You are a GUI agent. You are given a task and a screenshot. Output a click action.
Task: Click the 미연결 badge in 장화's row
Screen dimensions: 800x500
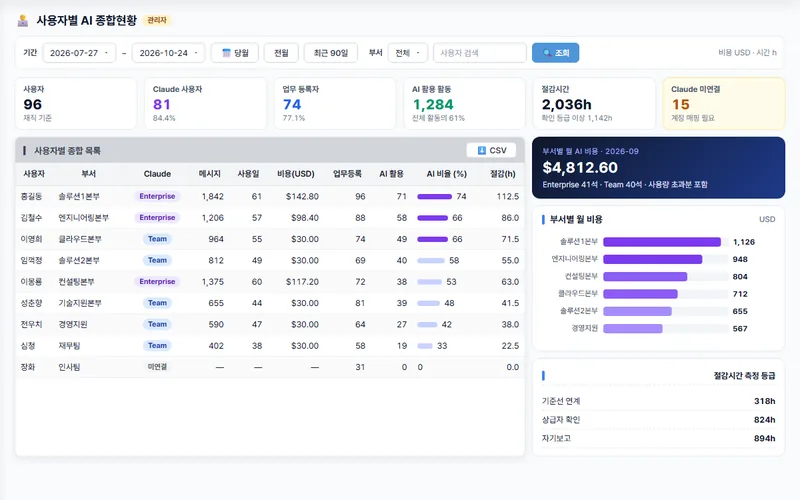157,367
